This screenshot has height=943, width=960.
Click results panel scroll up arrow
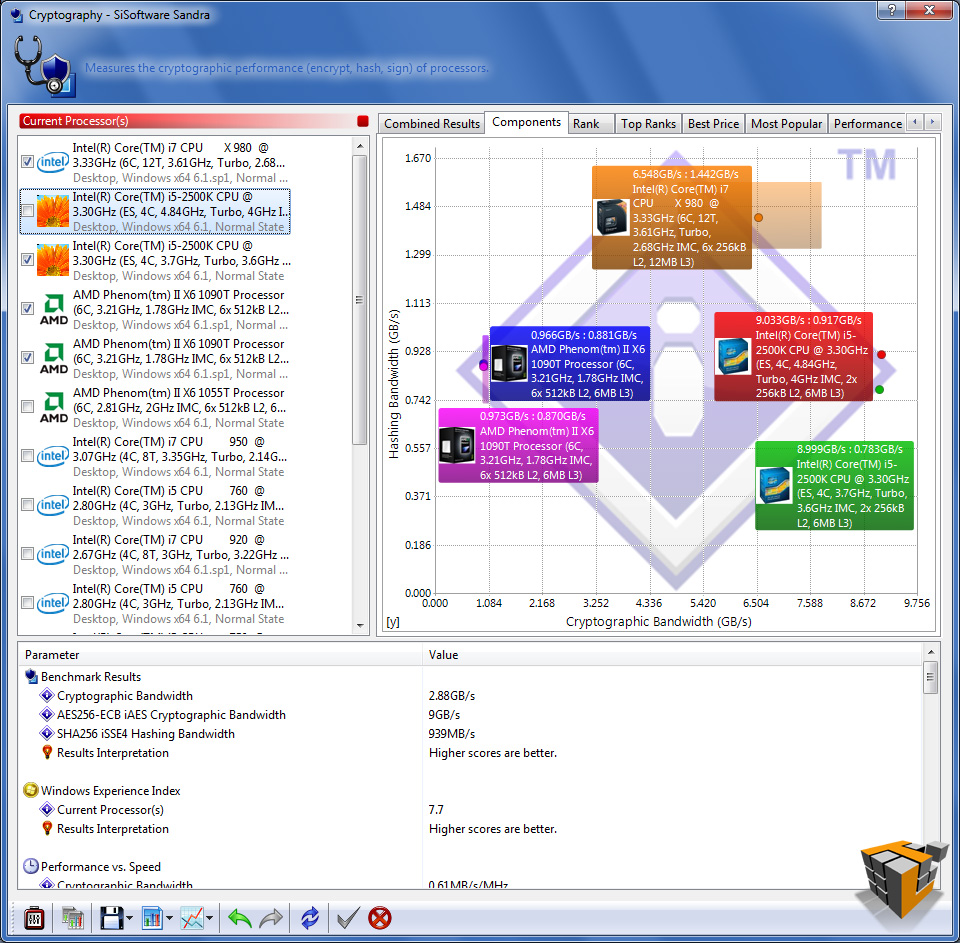[x=931, y=652]
